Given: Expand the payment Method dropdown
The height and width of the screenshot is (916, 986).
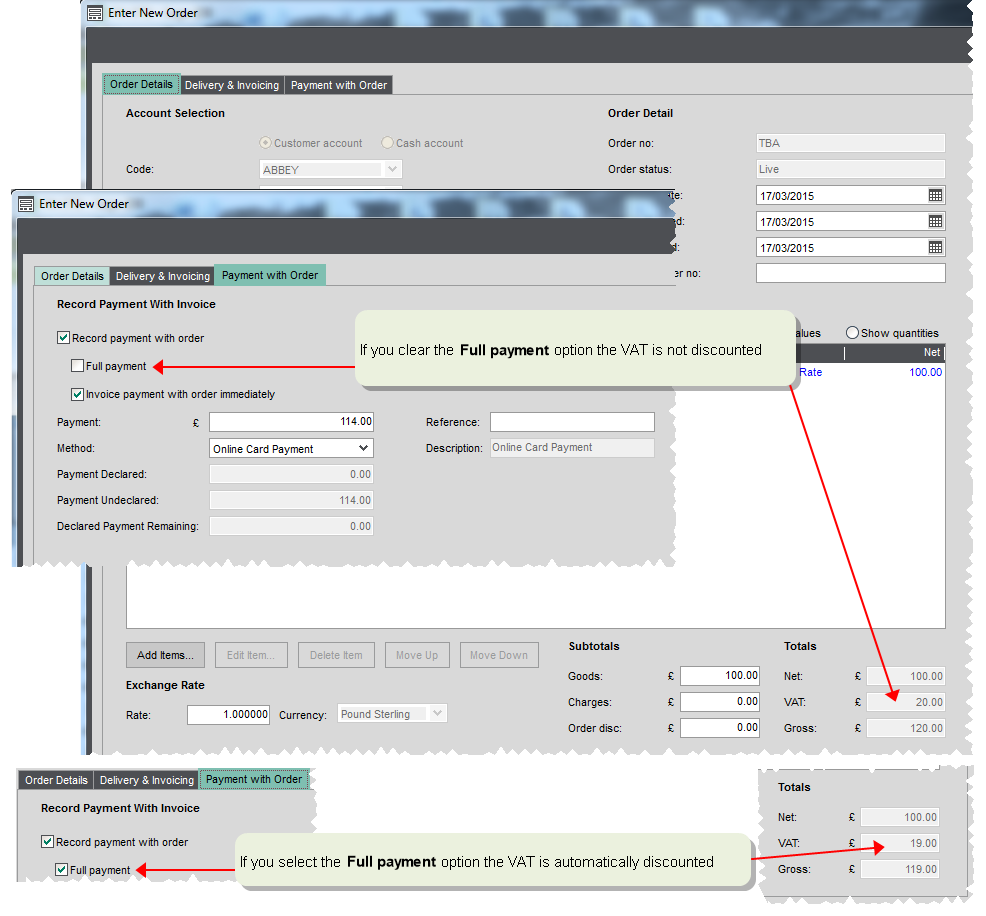Looking at the screenshot, I should [x=363, y=449].
